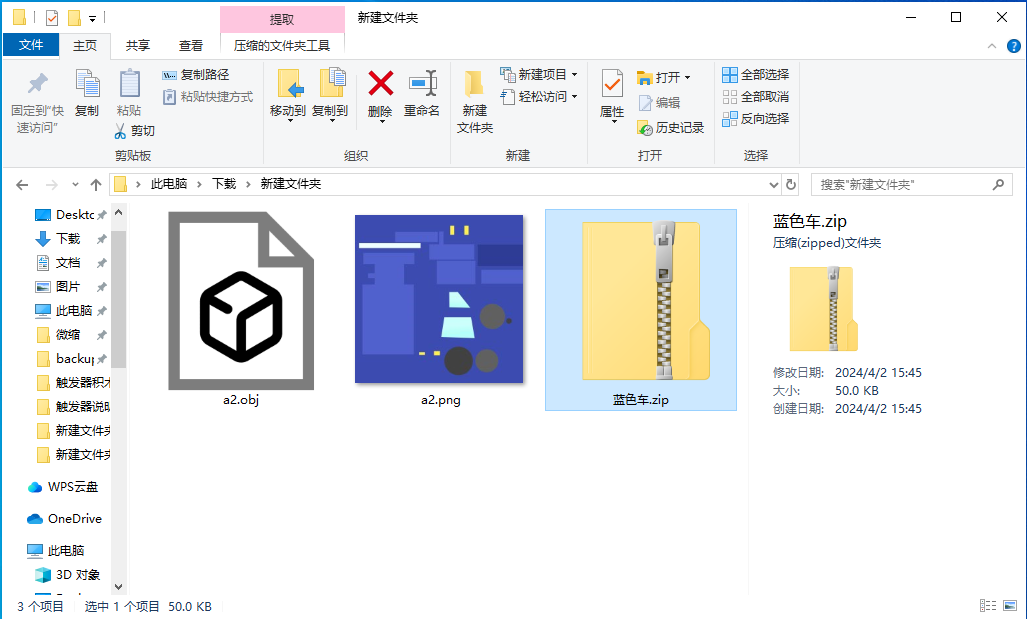Open OneDrive in navigation pane
Viewport: 1027px width, 619px height.
click(x=64, y=519)
